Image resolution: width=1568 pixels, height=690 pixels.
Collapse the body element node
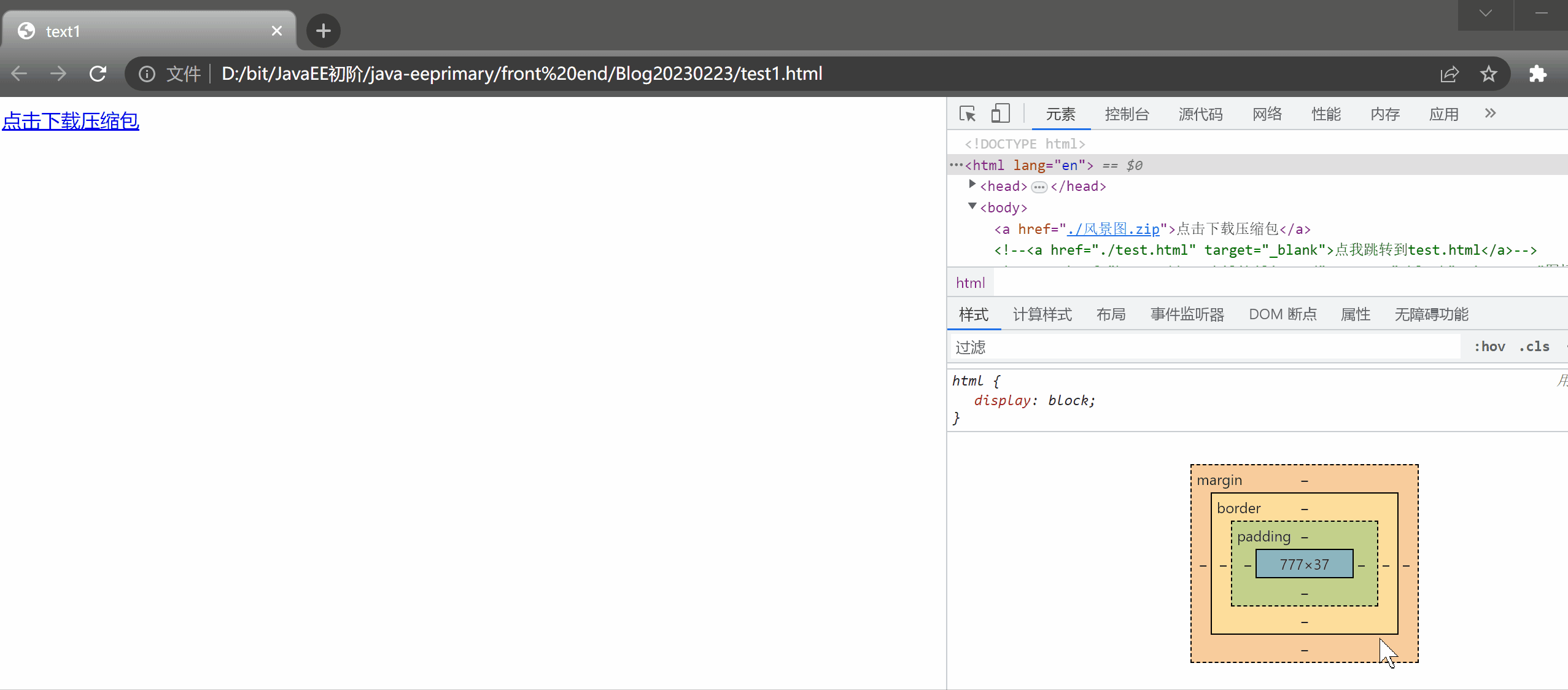click(x=972, y=206)
